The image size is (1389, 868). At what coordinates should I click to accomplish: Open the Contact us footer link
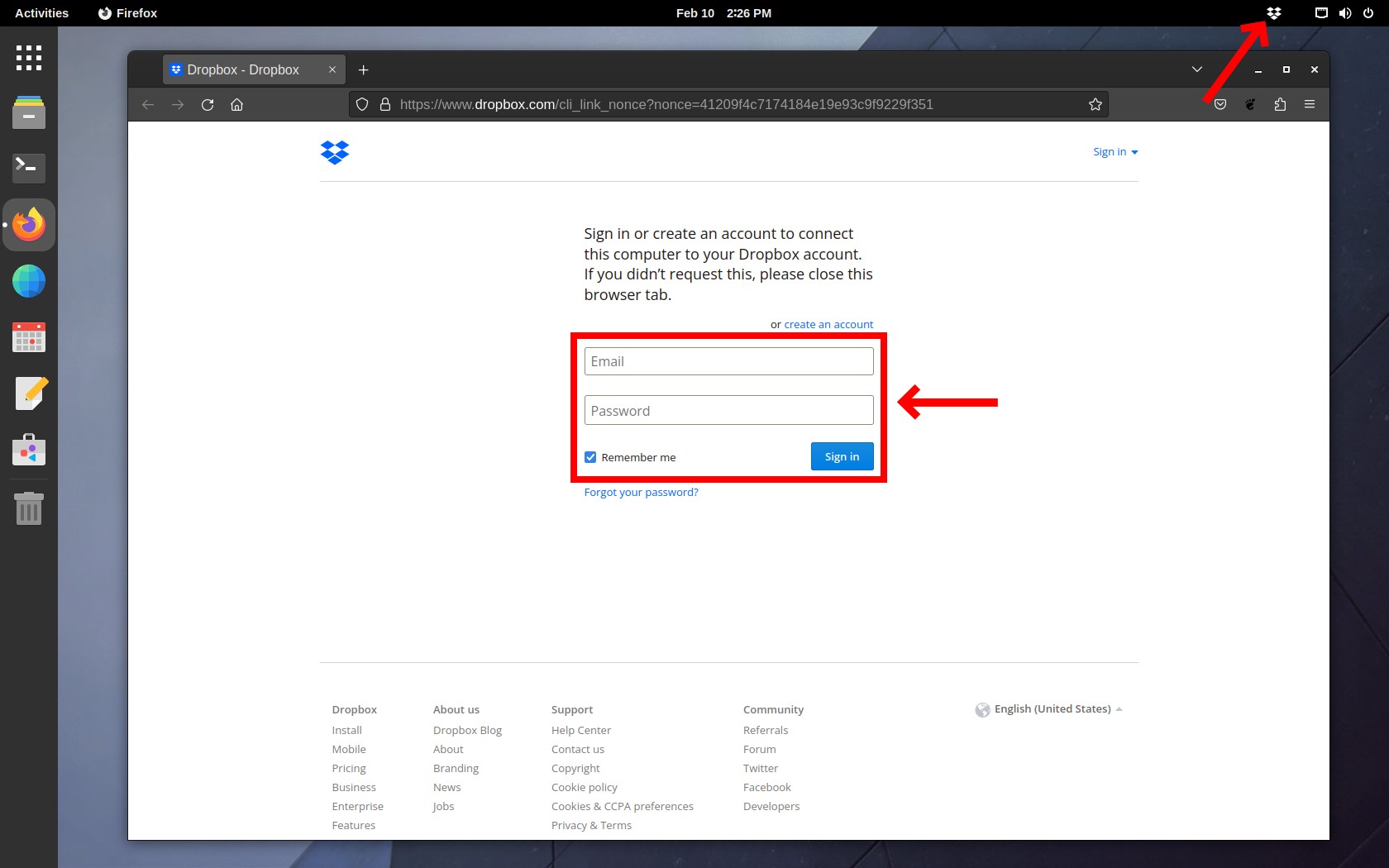click(x=578, y=750)
